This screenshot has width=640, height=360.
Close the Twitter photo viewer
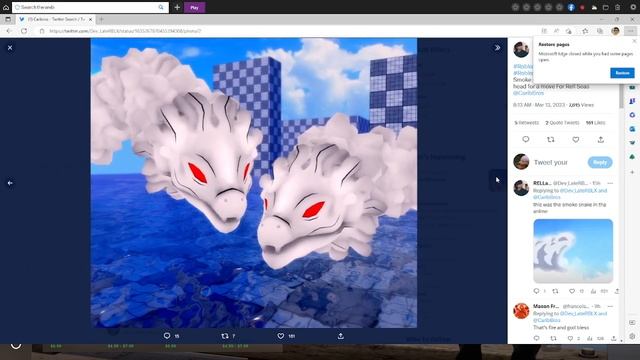[10, 48]
